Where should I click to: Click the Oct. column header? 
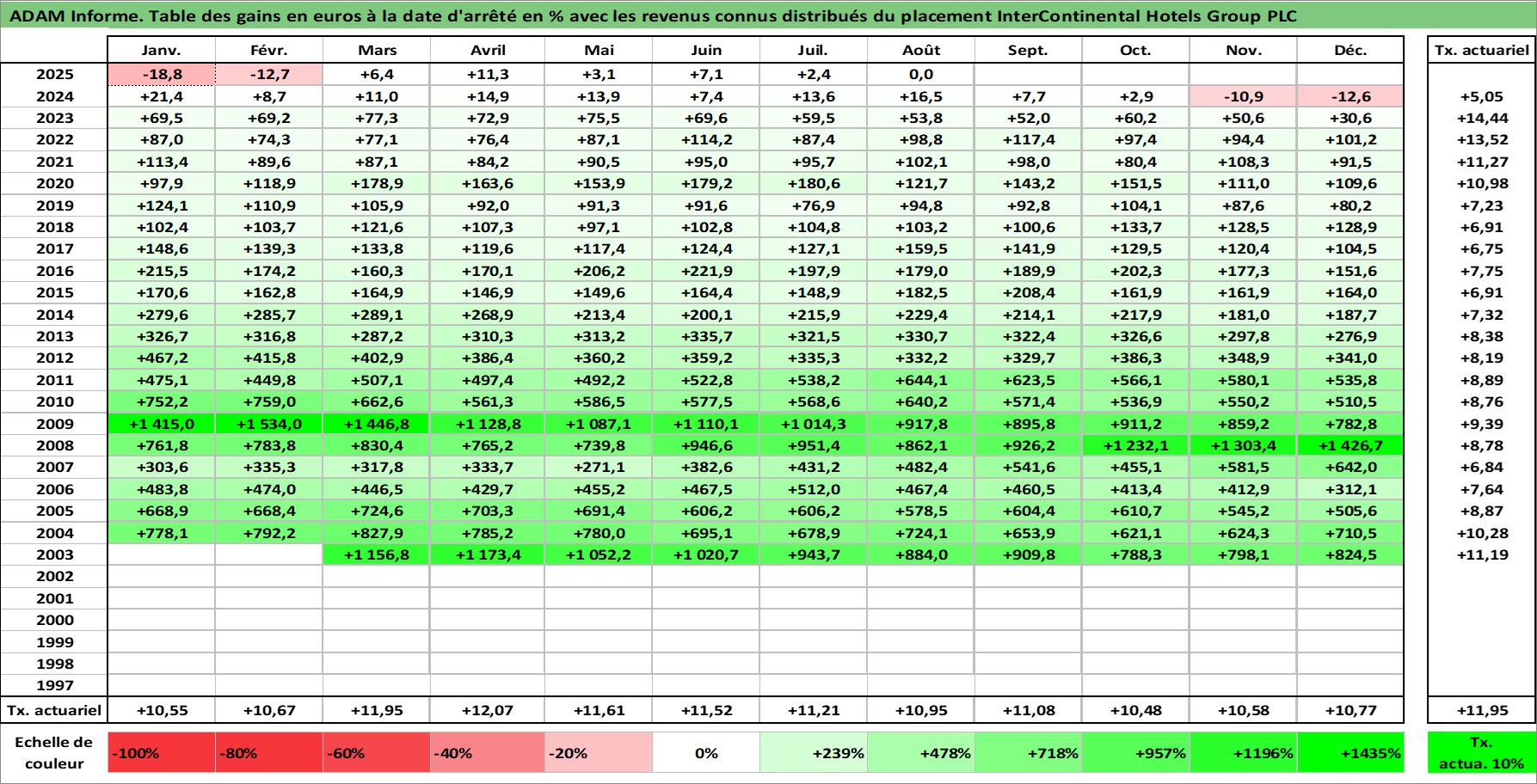(x=1135, y=50)
